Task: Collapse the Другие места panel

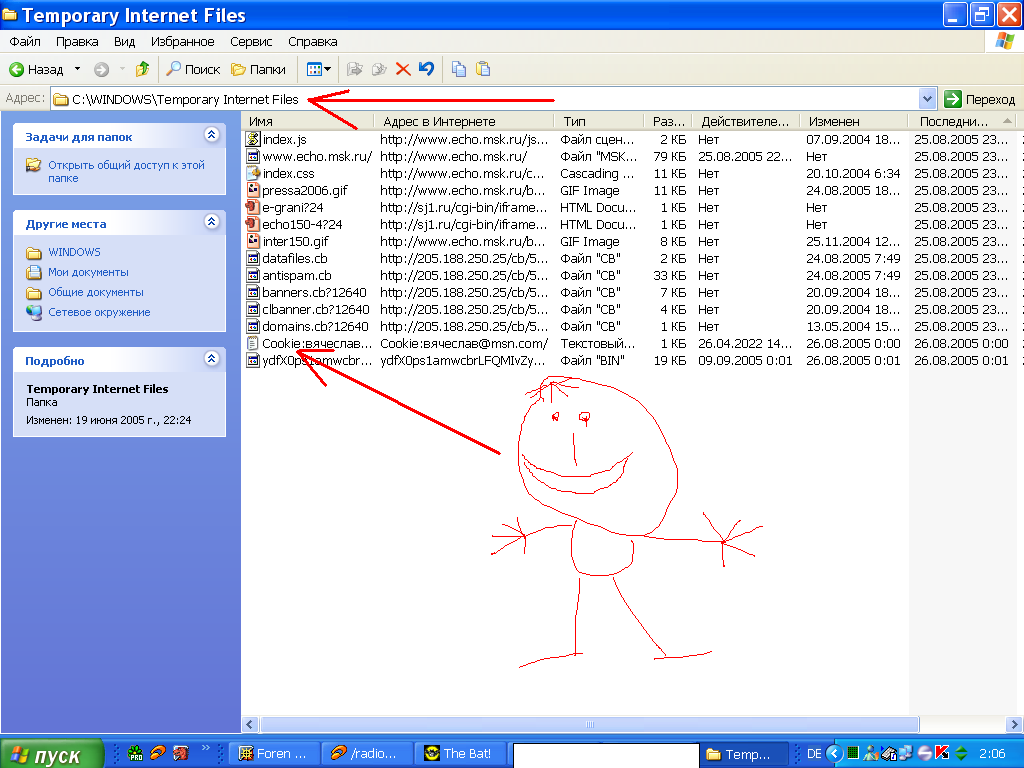Action: pos(212,221)
